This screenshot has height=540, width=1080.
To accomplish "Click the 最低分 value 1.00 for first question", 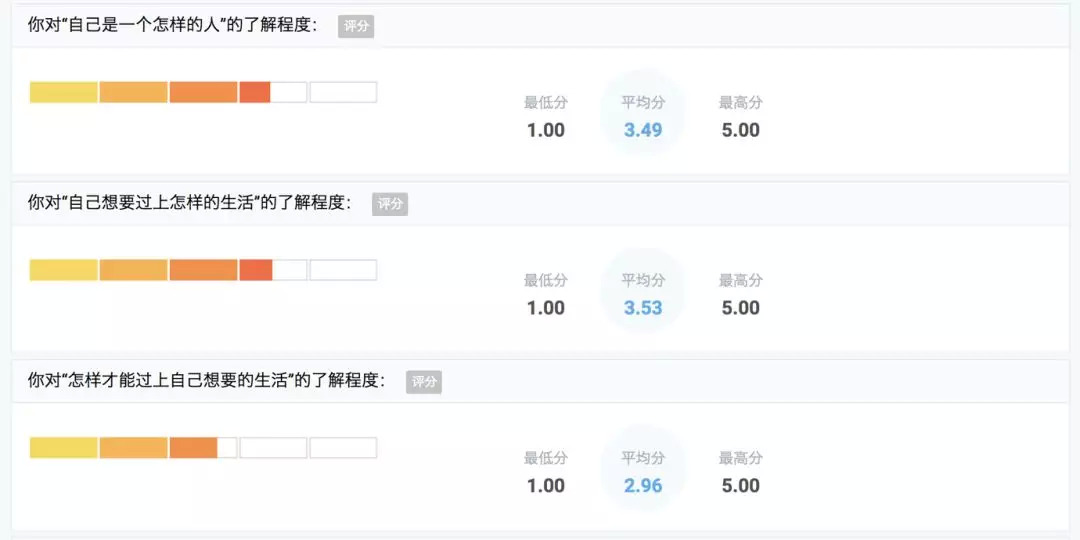I will 546,130.
